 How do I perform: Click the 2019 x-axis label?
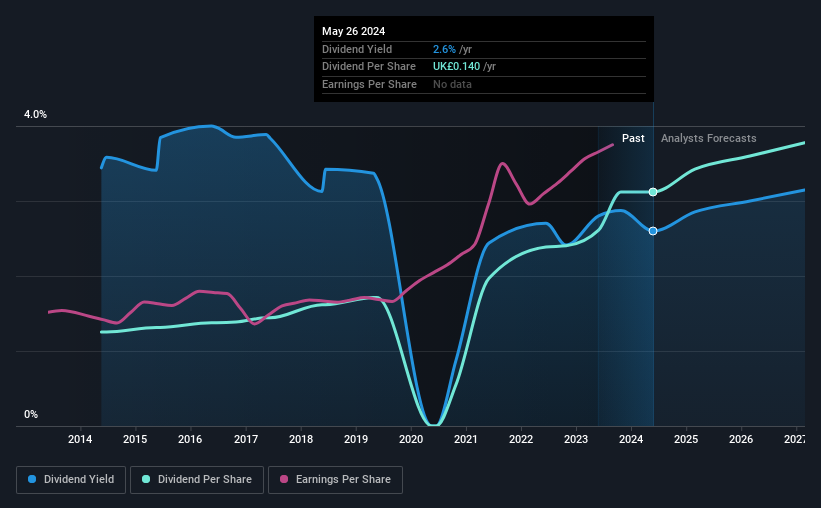tap(356, 439)
